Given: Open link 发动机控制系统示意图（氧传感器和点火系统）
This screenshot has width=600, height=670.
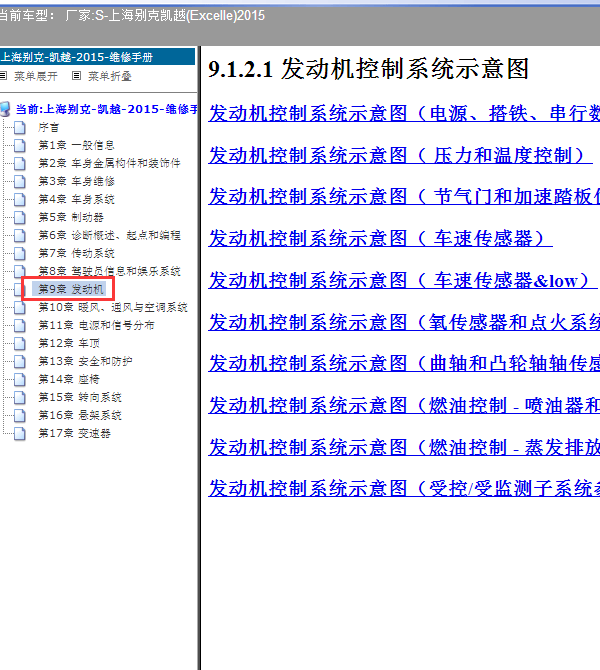Looking at the screenshot, I should (404, 322).
